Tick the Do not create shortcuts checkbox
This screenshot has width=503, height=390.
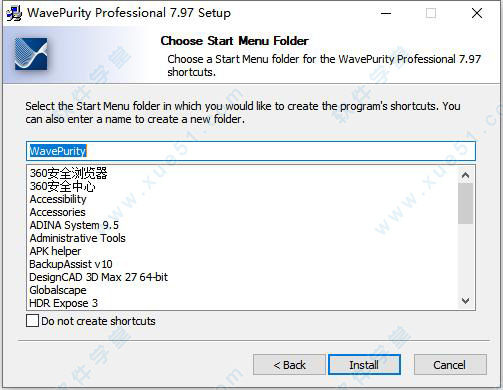coord(32,321)
